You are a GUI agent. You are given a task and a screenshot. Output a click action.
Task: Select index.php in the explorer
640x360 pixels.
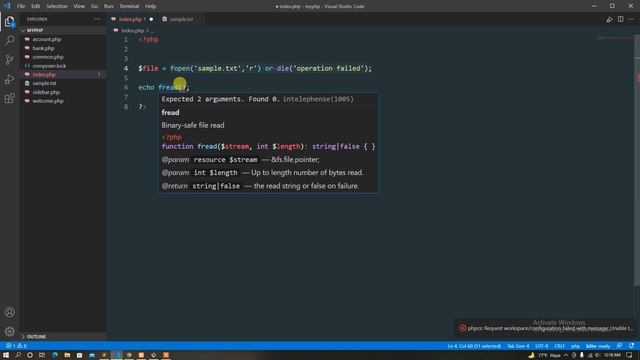coord(44,75)
